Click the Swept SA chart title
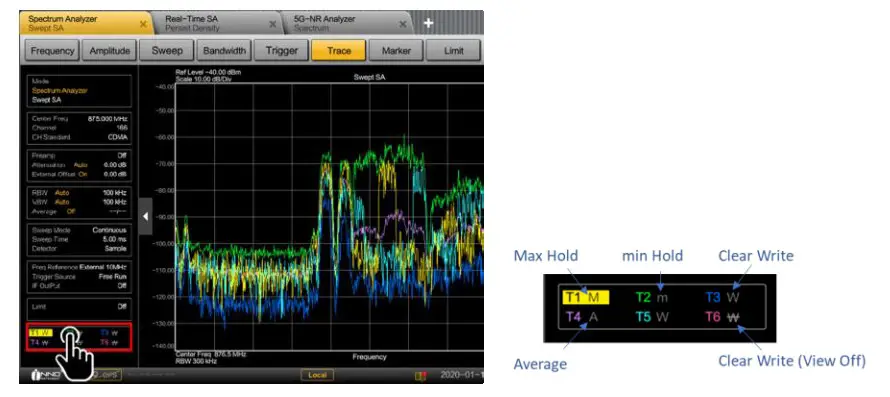This screenshot has width=890, height=397. (370, 77)
